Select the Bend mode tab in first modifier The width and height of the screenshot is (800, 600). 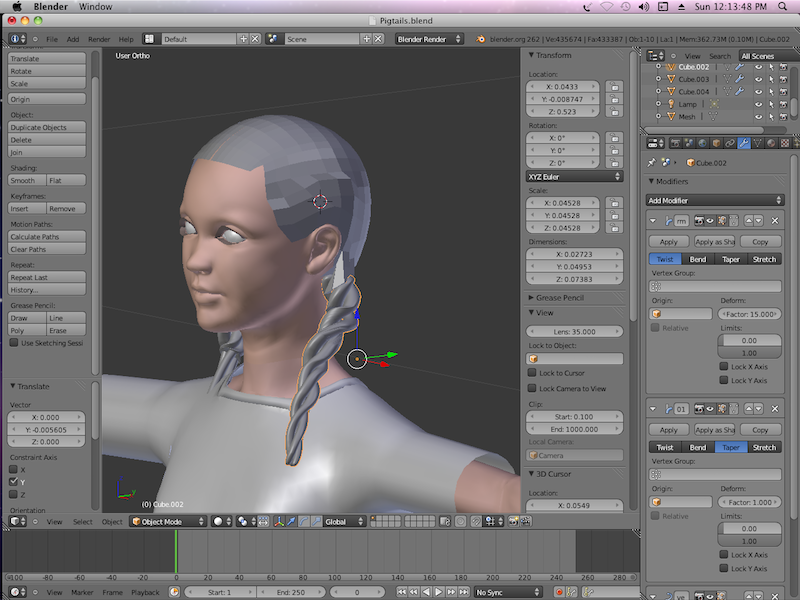698,259
